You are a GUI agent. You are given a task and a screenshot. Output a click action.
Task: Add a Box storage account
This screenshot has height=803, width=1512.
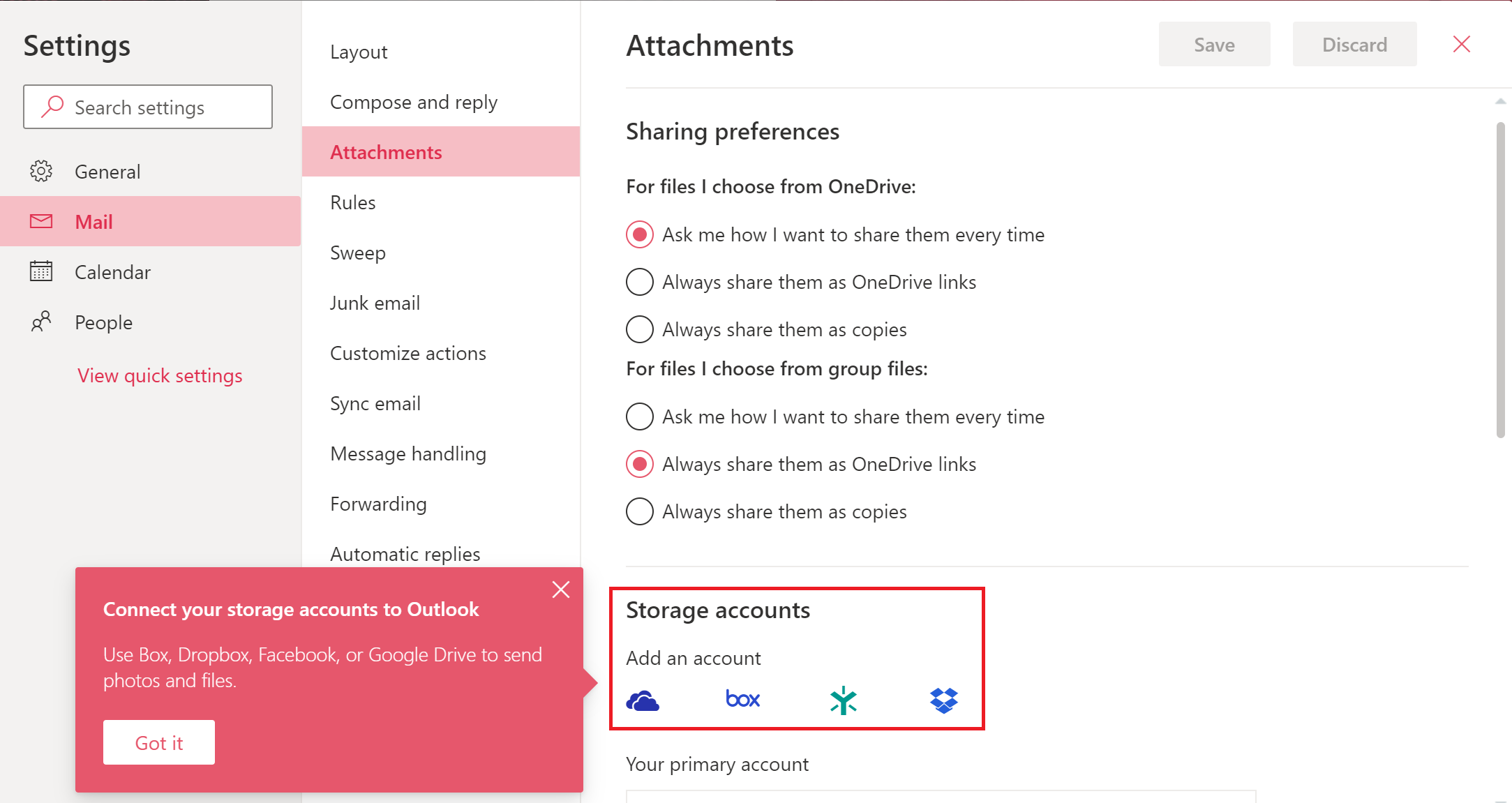[x=742, y=699]
